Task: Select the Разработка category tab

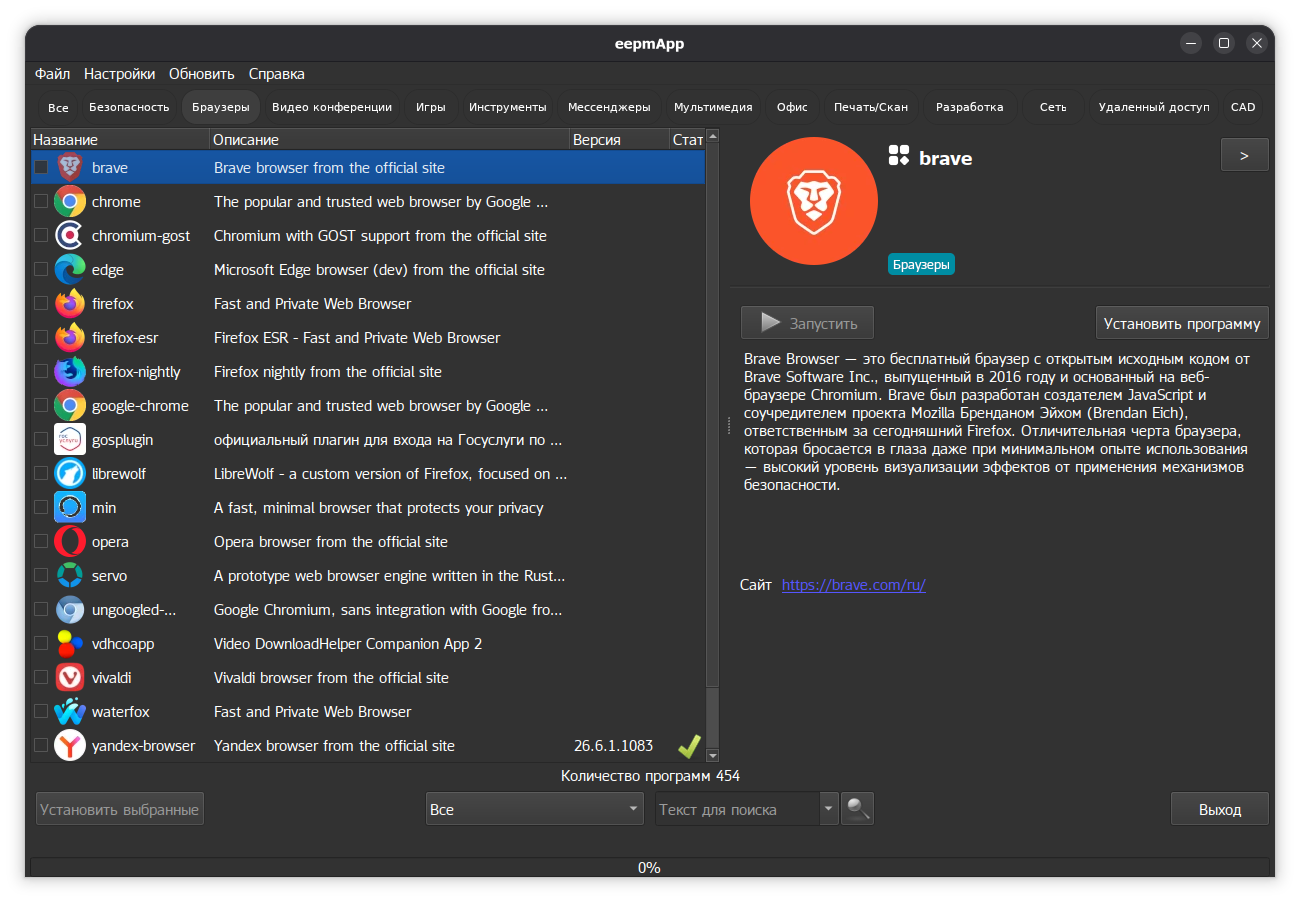Action: point(970,107)
